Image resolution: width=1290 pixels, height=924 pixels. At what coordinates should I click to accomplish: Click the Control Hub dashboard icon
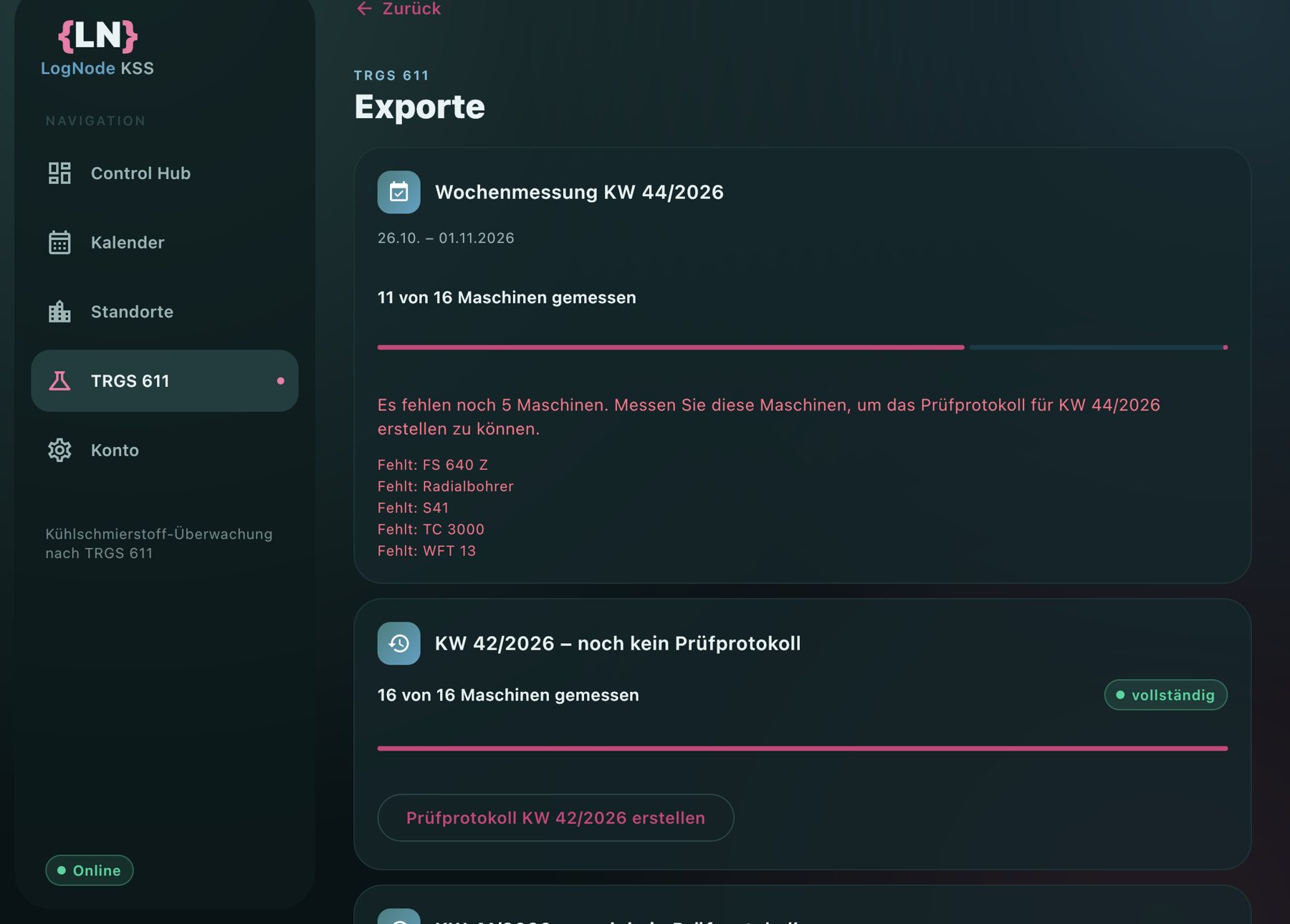[59, 173]
